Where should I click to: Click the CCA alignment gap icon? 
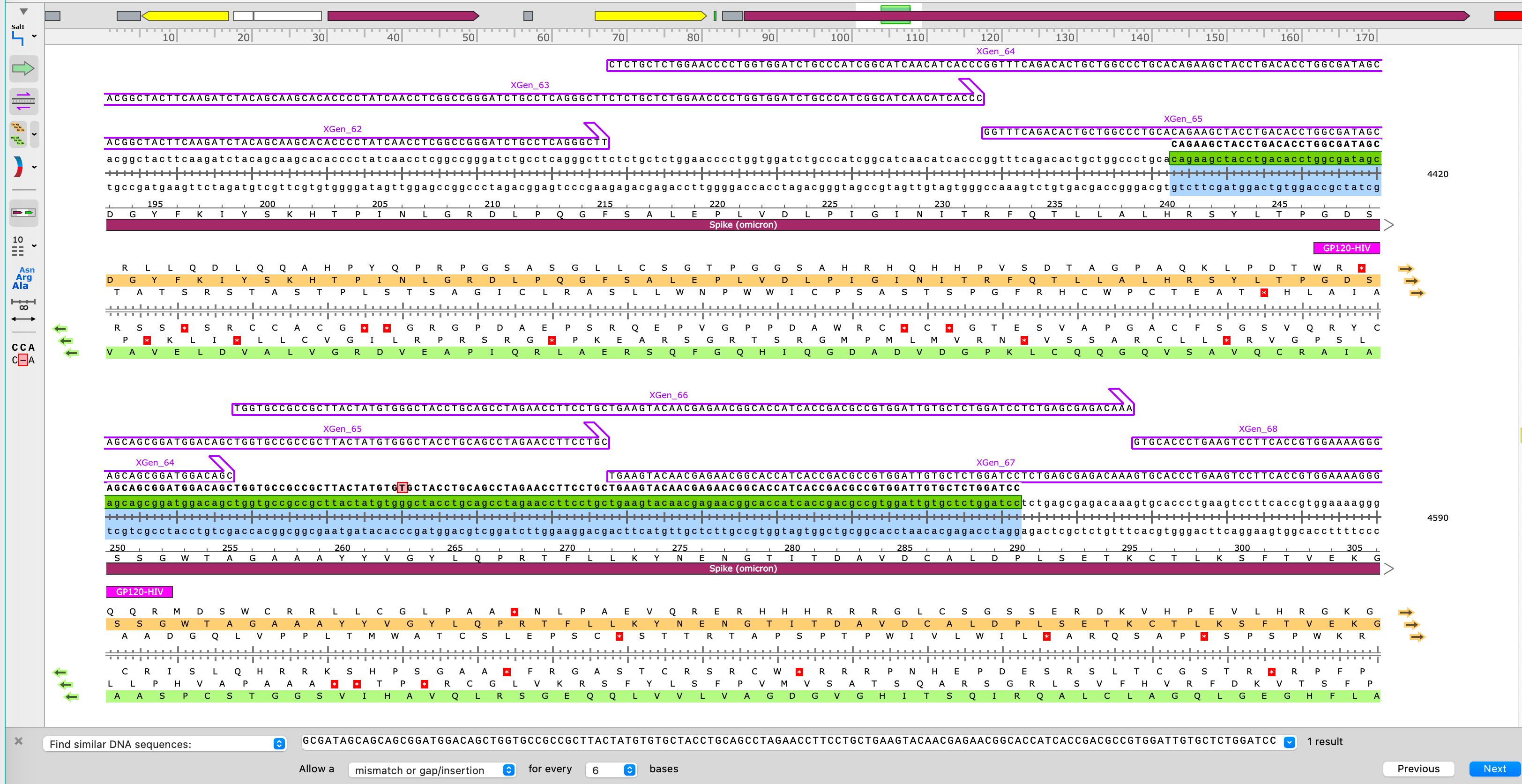23,354
